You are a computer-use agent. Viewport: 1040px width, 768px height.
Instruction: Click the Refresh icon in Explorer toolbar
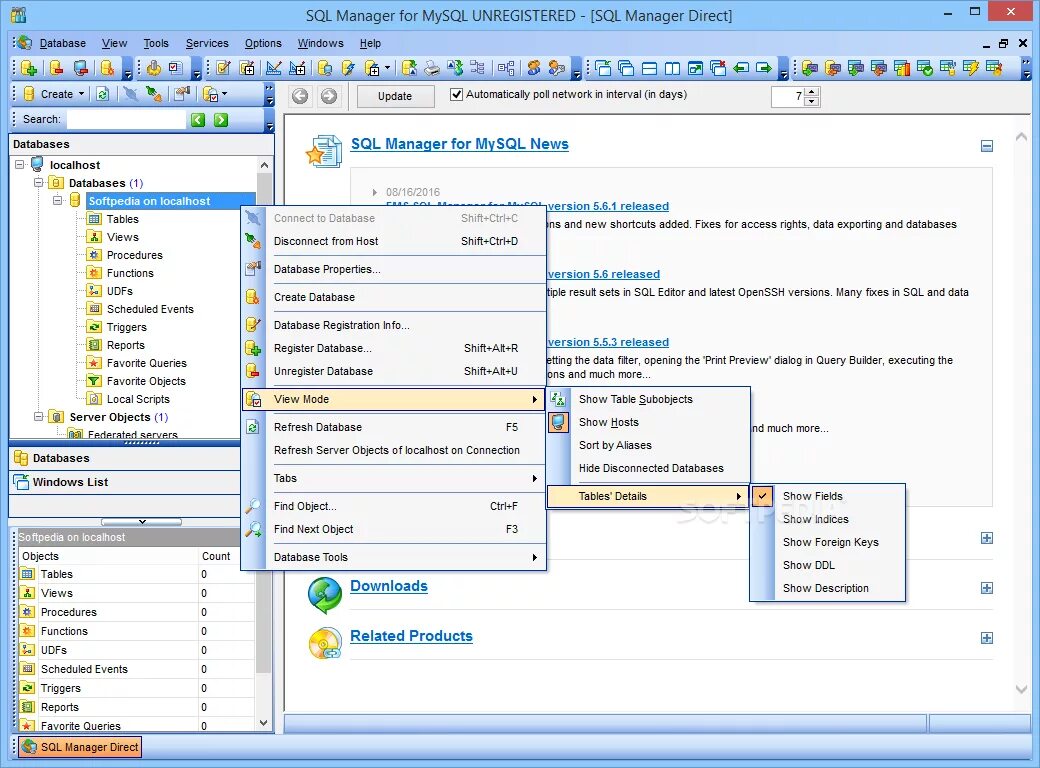coord(103,94)
